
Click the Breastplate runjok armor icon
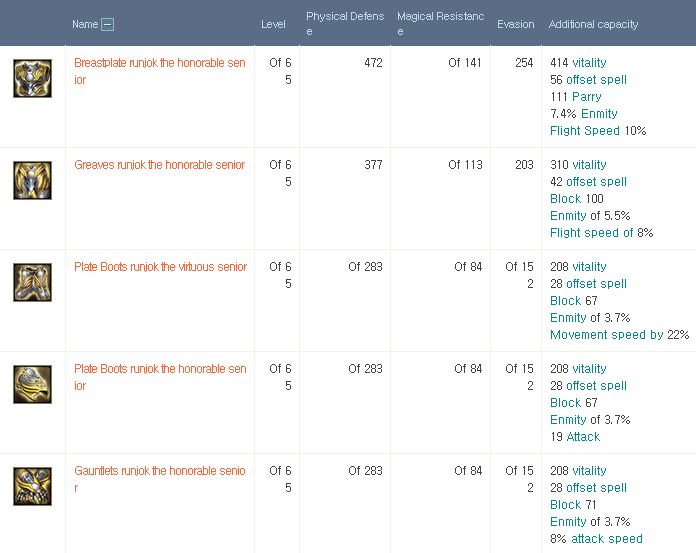pyautogui.click(x=32, y=79)
